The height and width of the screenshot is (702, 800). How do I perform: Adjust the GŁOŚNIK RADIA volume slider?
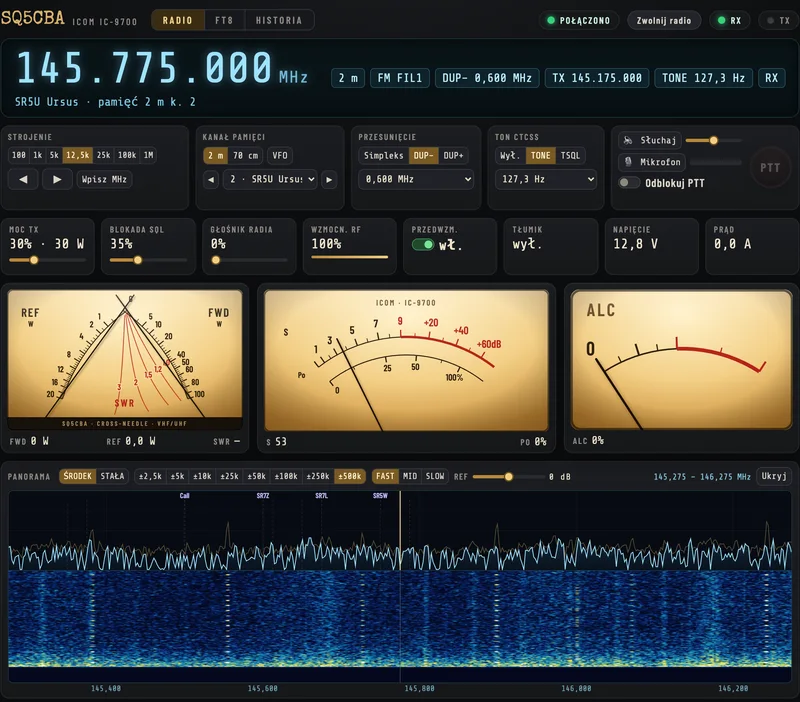(x=249, y=260)
